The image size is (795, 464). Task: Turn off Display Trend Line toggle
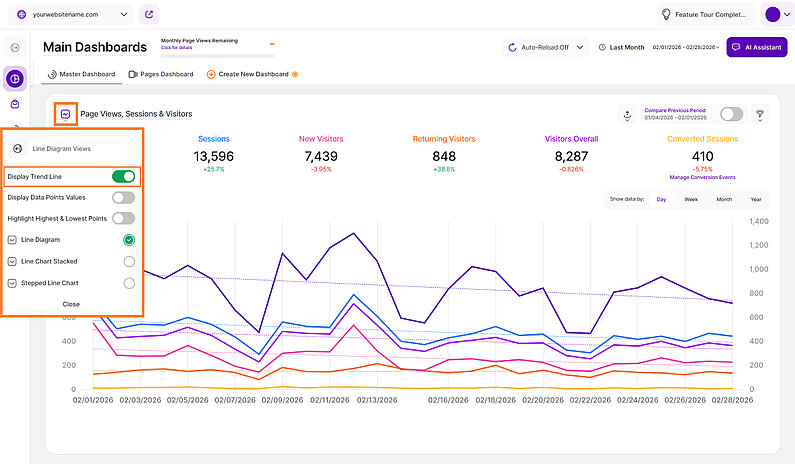(x=123, y=177)
